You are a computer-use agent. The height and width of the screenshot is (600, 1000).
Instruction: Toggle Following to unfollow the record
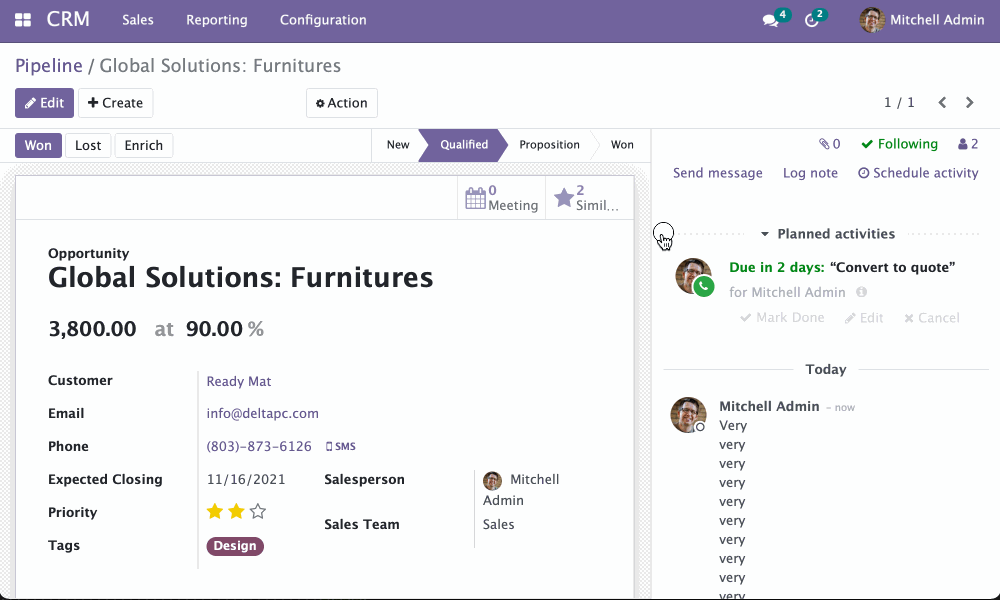898,143
